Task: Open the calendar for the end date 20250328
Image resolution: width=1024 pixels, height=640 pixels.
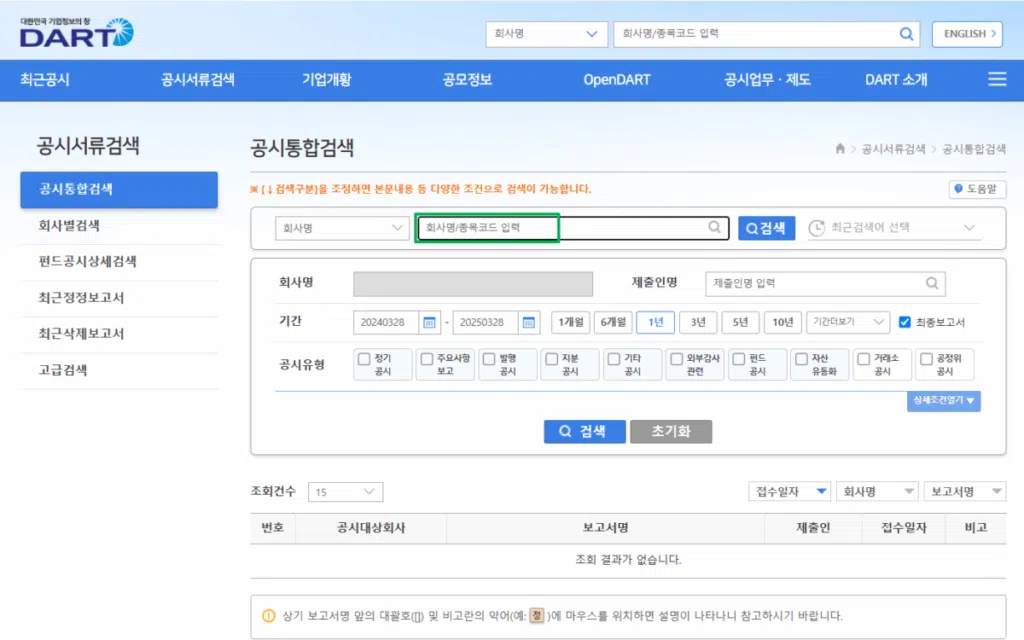Action: (x=530, y=322)
